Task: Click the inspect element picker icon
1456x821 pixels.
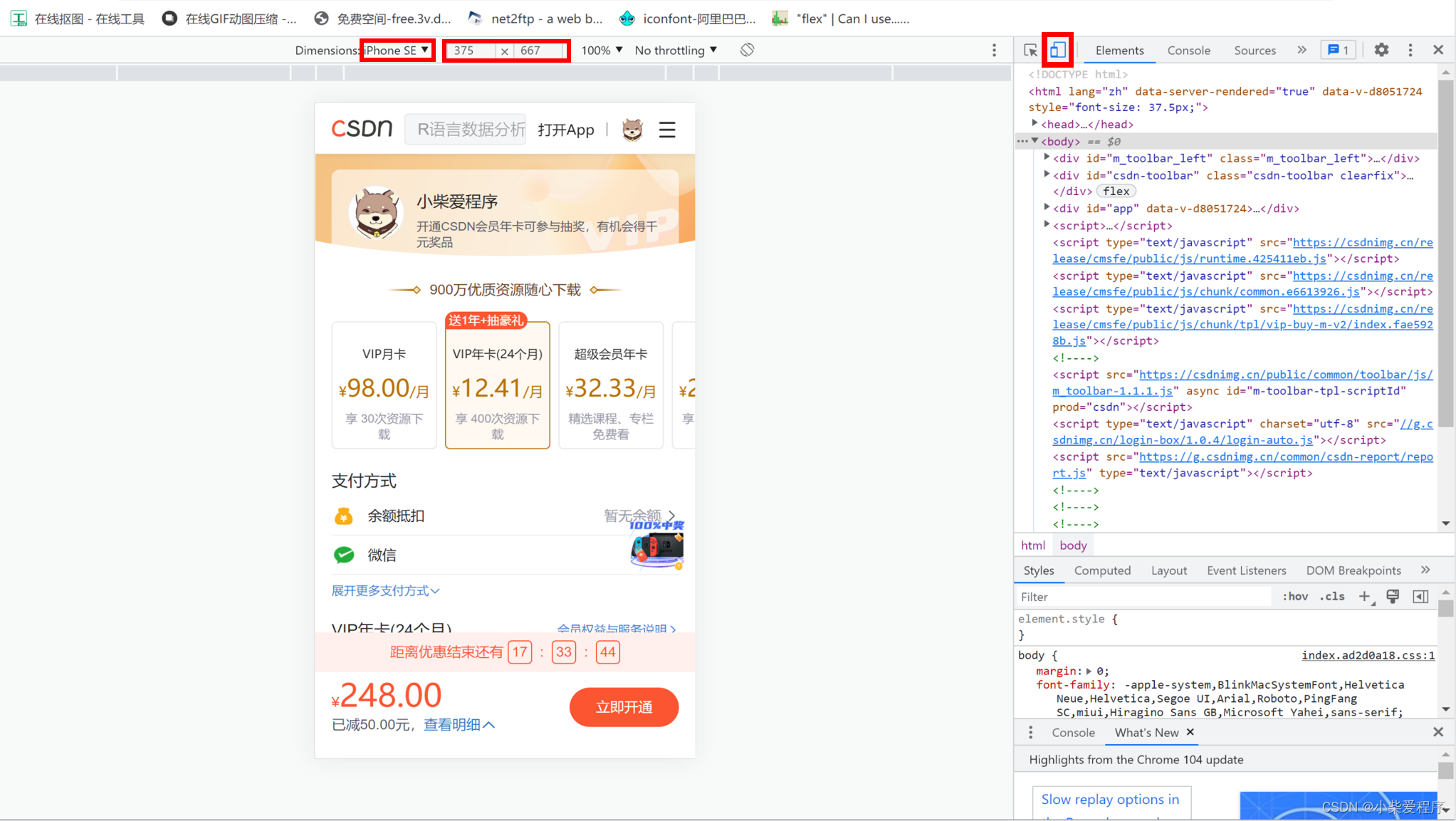Action: coord(1030,50)
